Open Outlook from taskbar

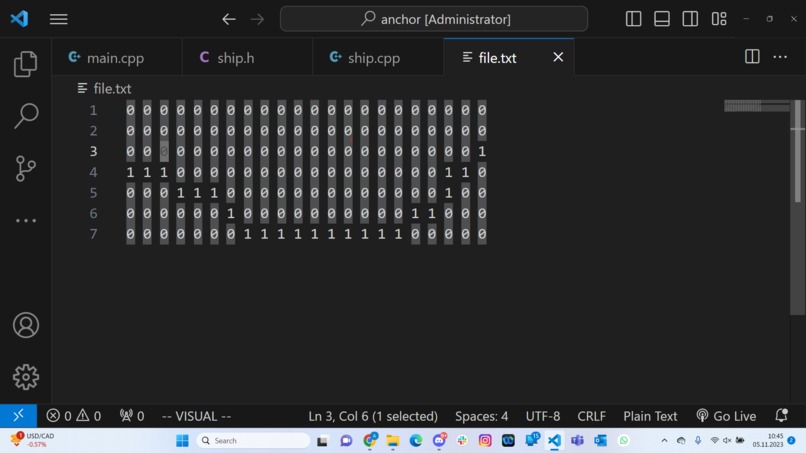(600, 441)
